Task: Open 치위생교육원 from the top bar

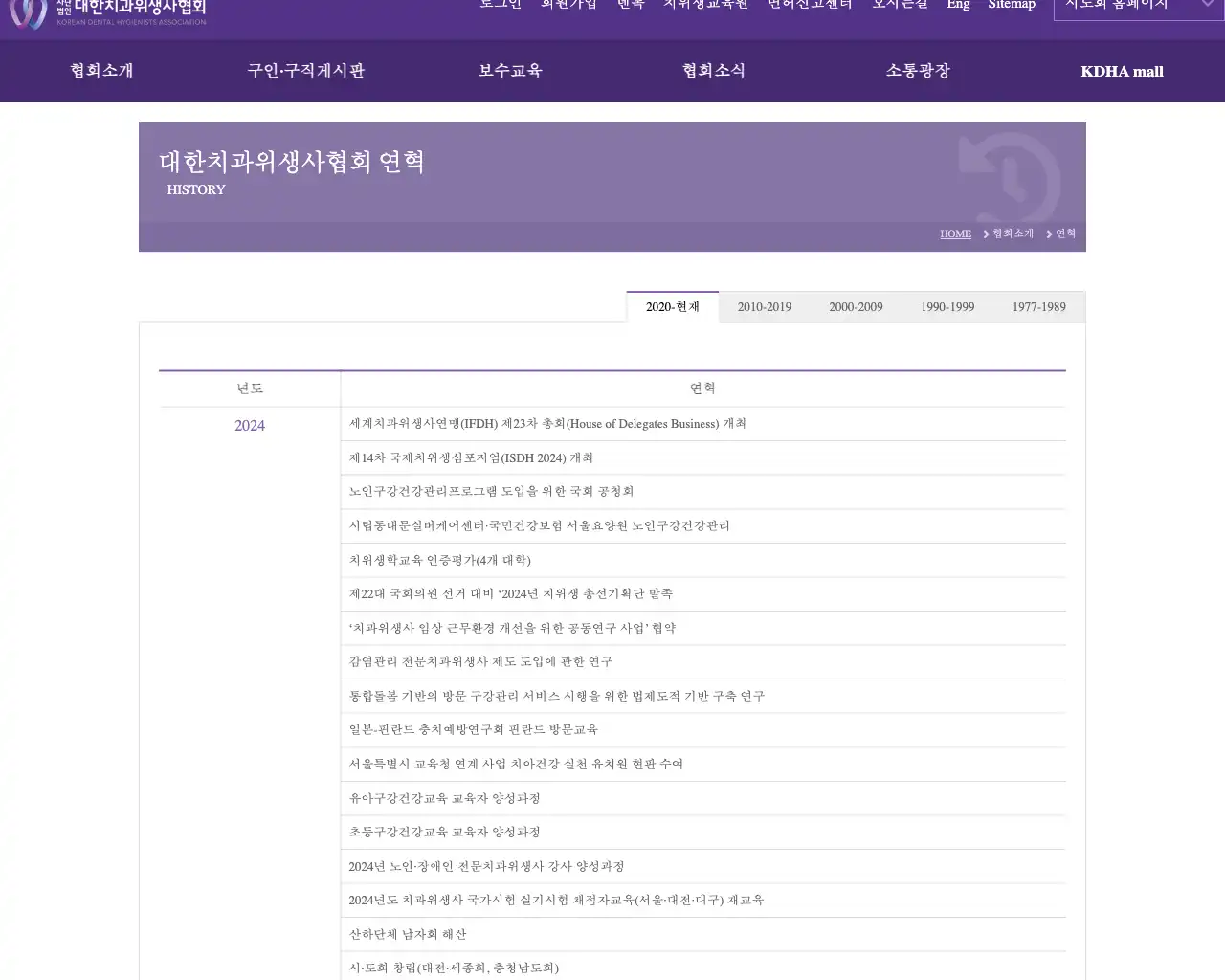Action: (x=705, y=5)
